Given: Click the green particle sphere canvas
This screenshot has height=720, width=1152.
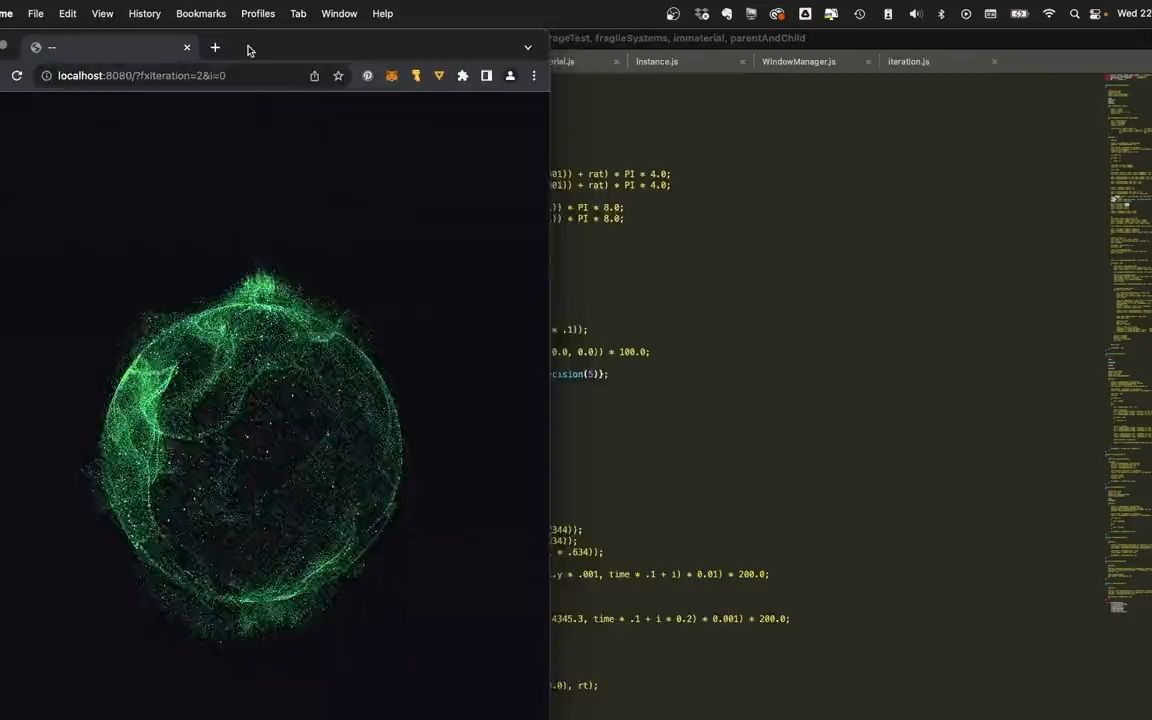Looking at the screenshot, I should 253,456.
